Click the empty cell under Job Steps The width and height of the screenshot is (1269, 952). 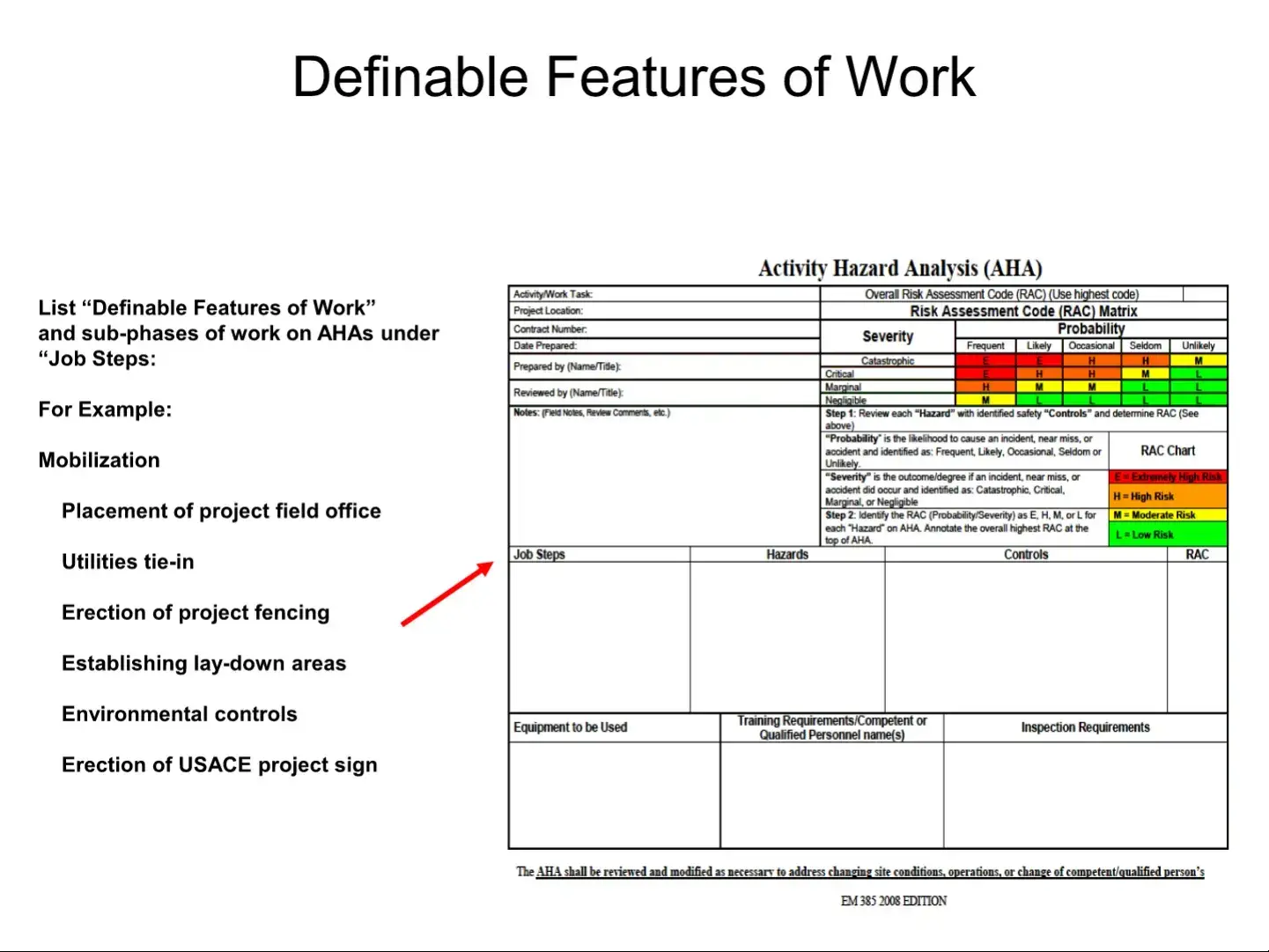click(x=599, y=637)
